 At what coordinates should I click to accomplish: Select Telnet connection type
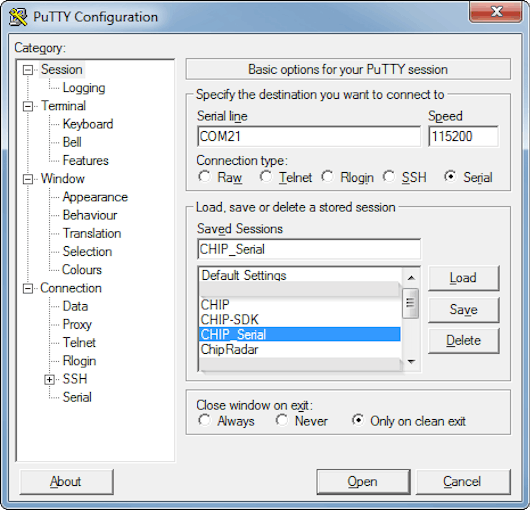tap(266, 176)
